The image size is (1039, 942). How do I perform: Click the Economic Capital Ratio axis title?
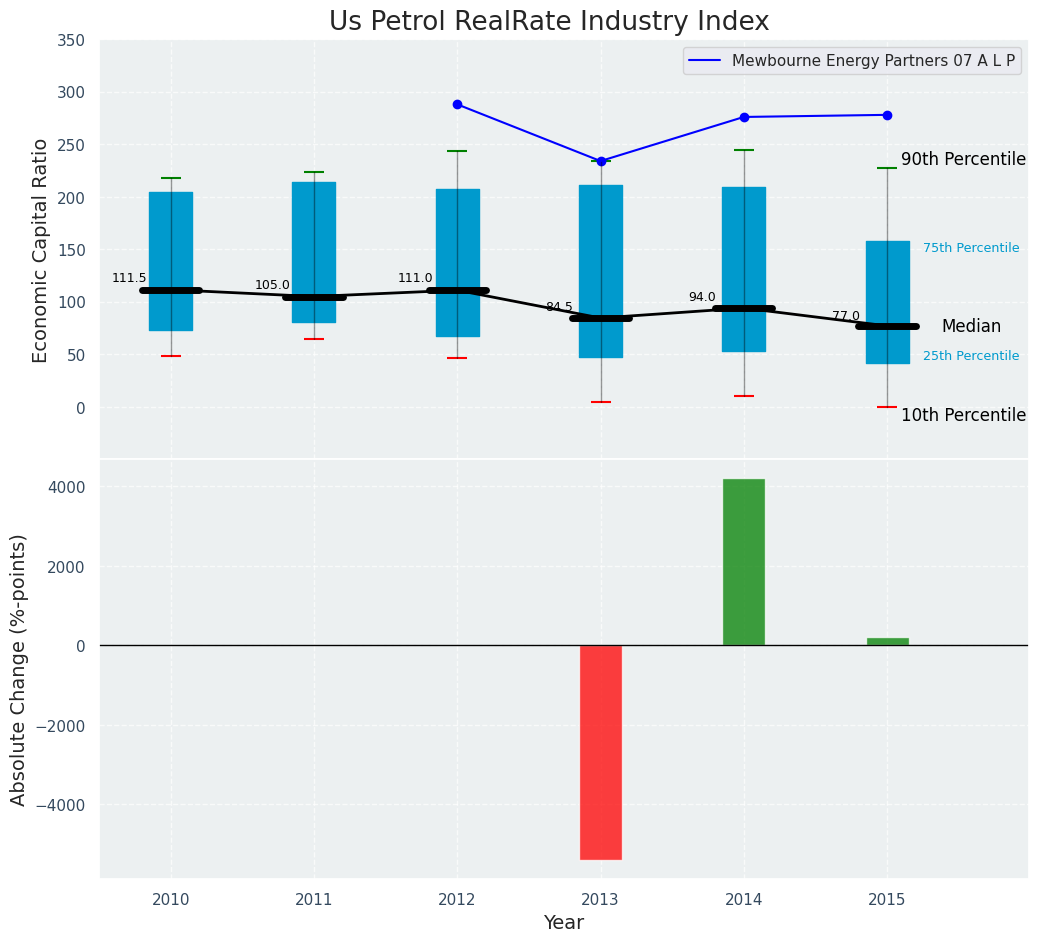click(41, 250)
